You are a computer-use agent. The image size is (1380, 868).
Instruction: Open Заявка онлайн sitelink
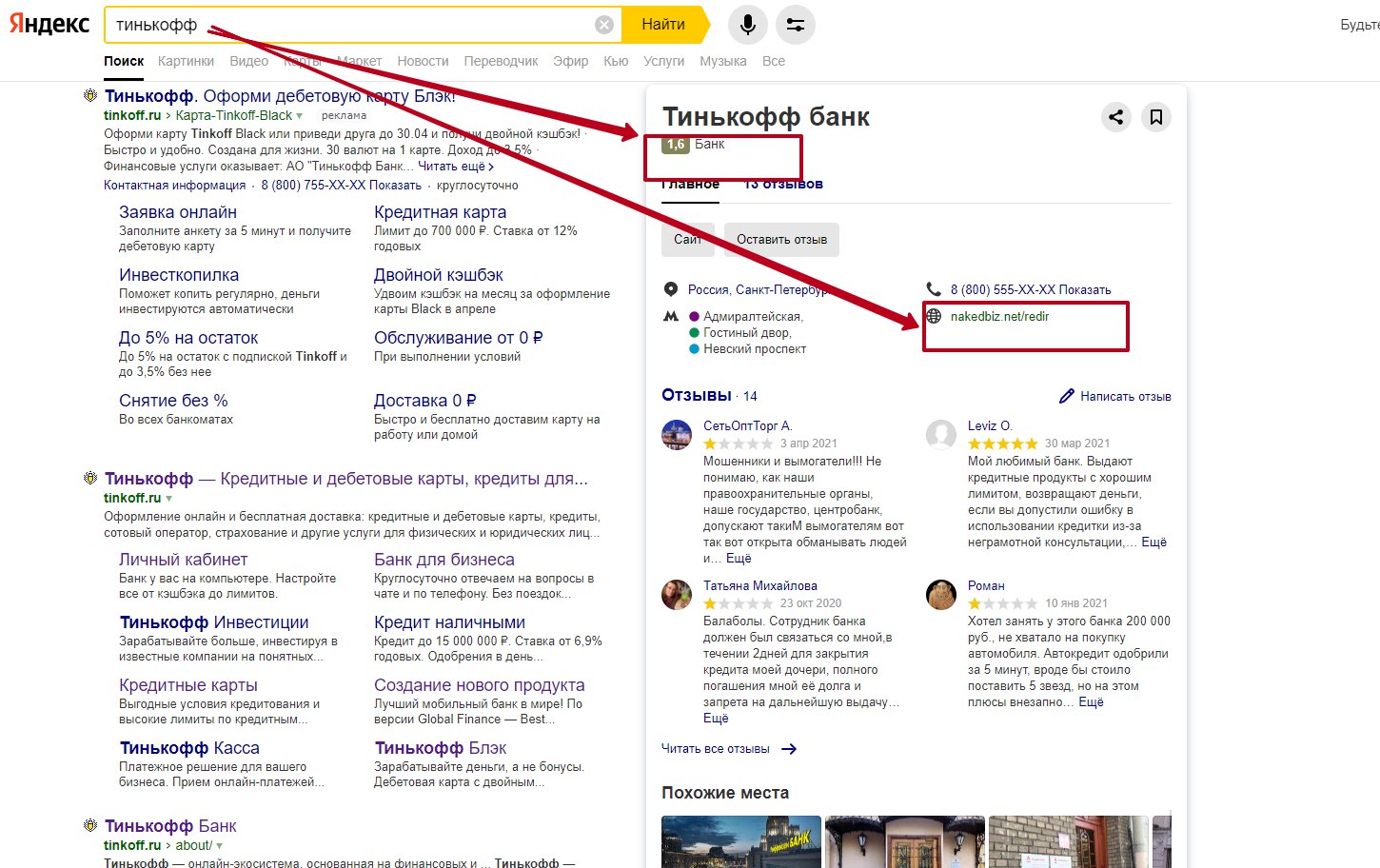coord(178,212)
